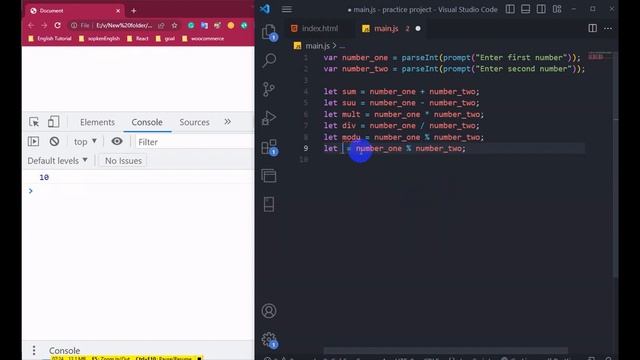Viewport: 640px width, 360px height.
Task: Show the console sidebar
Action: [x=33, y=142]
